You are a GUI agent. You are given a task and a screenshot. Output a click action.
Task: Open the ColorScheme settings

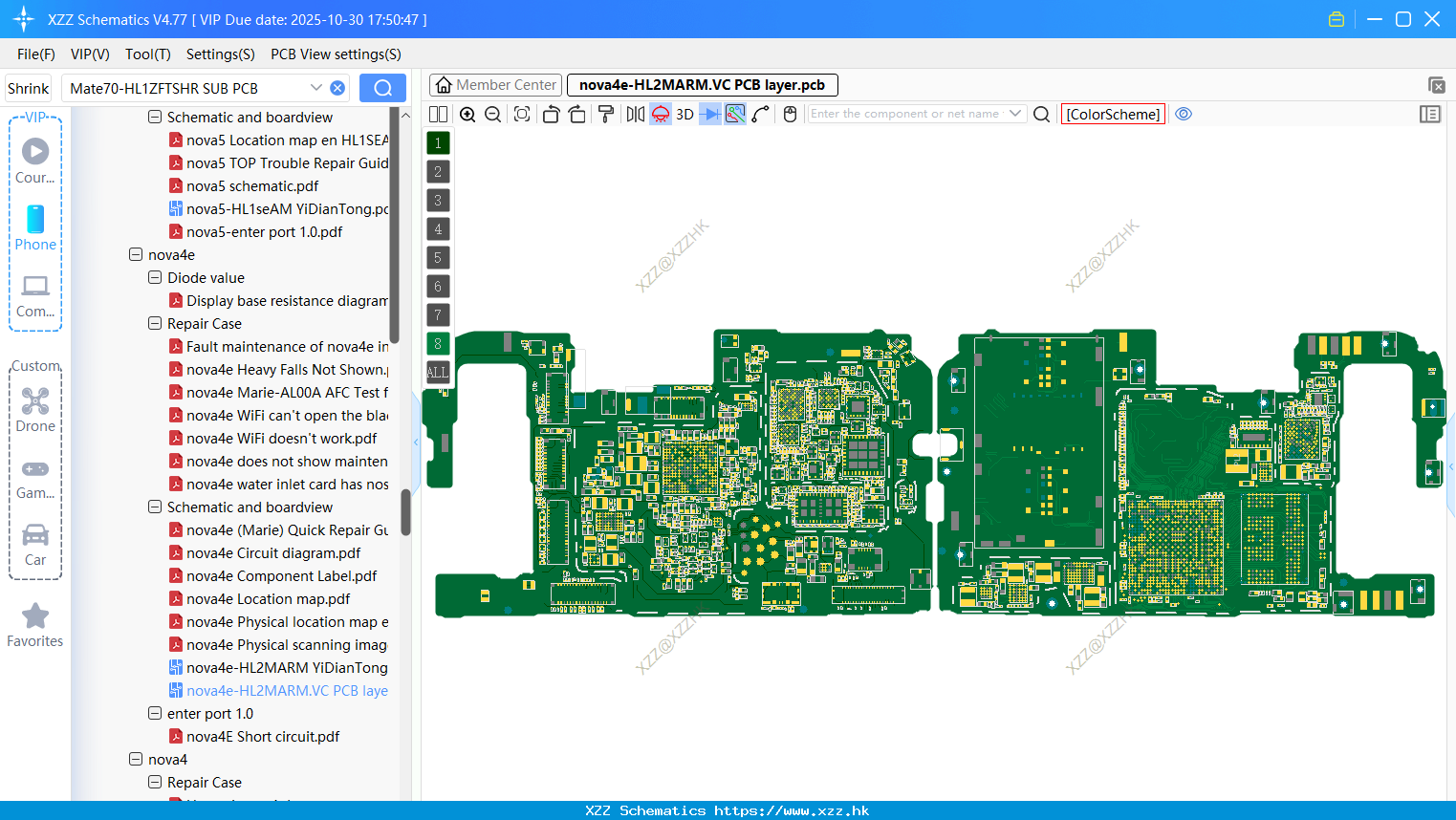coord(1113,114)
